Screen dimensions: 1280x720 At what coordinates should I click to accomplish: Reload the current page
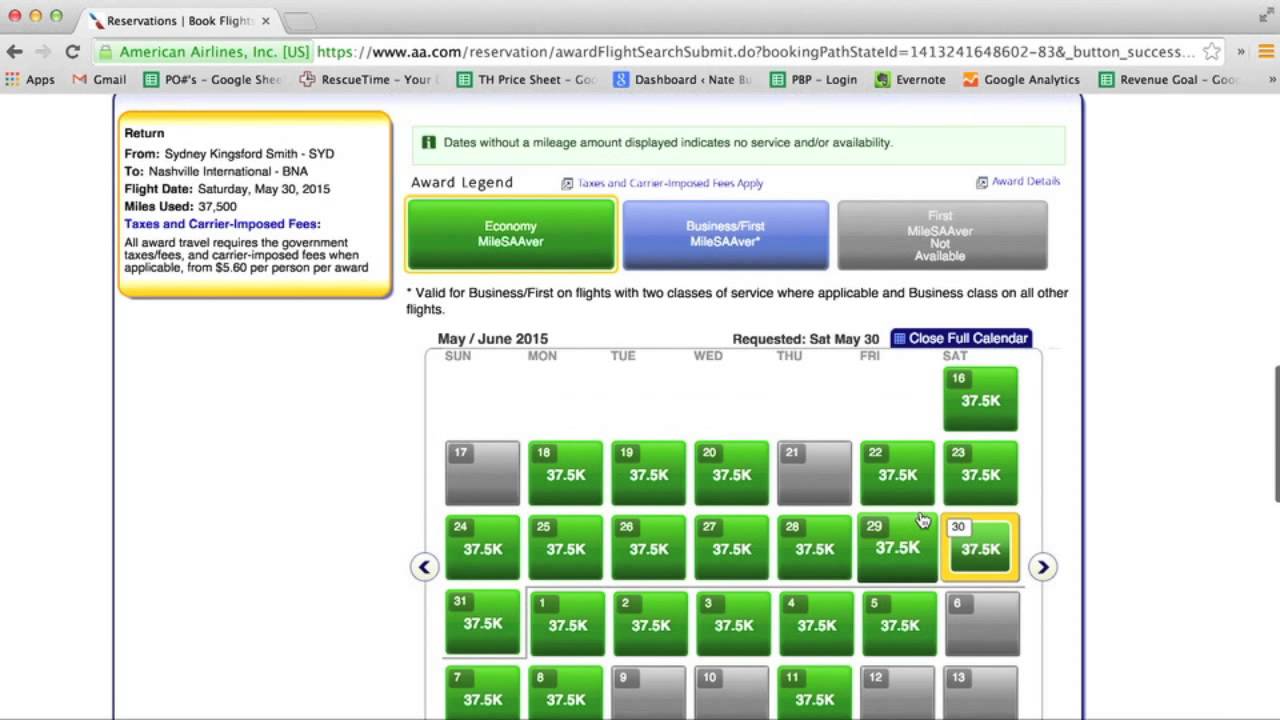click(x=72, y=52)
